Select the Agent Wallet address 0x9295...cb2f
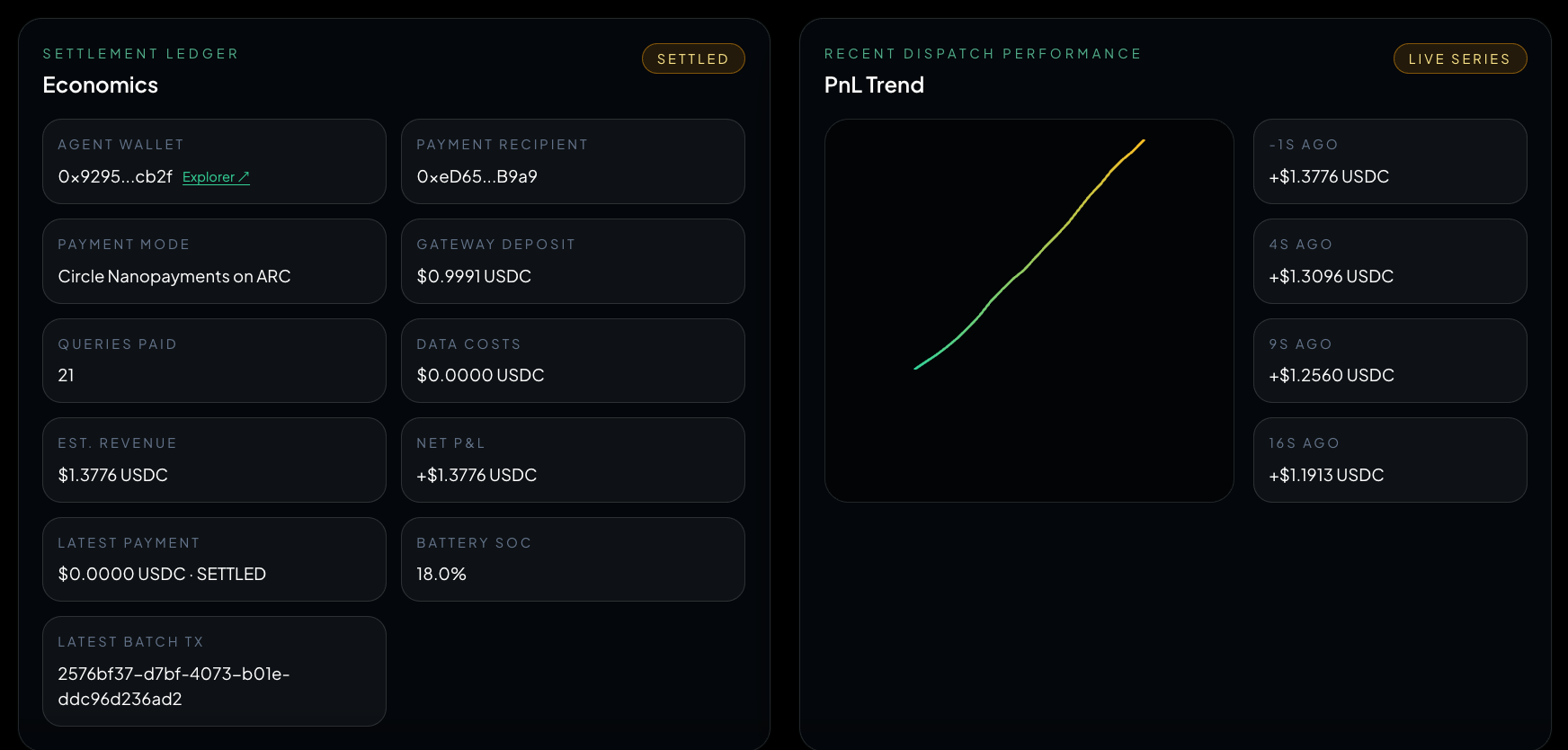The height and width of the screenshot is (750, 1568). coord(115,177)
